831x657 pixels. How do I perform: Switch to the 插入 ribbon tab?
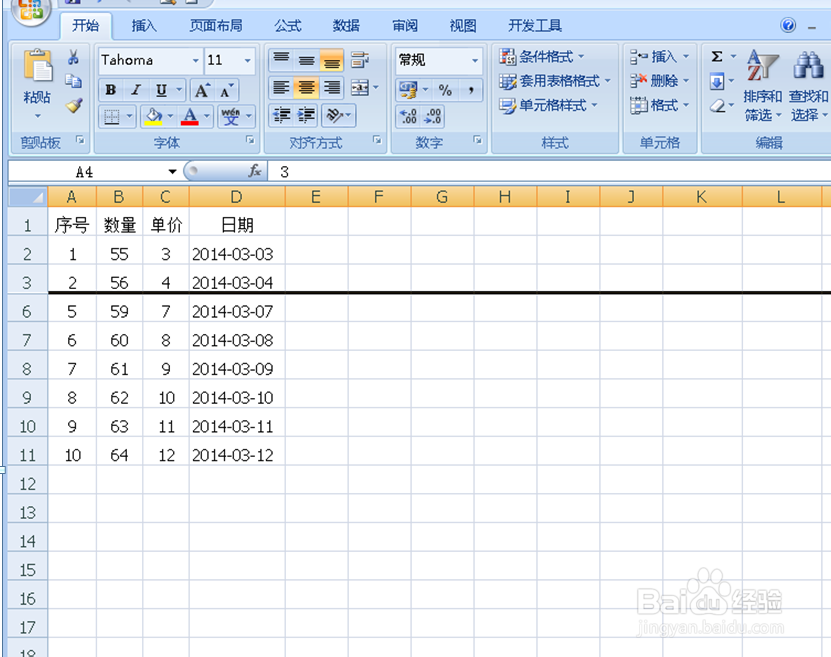tap(143, 25)
